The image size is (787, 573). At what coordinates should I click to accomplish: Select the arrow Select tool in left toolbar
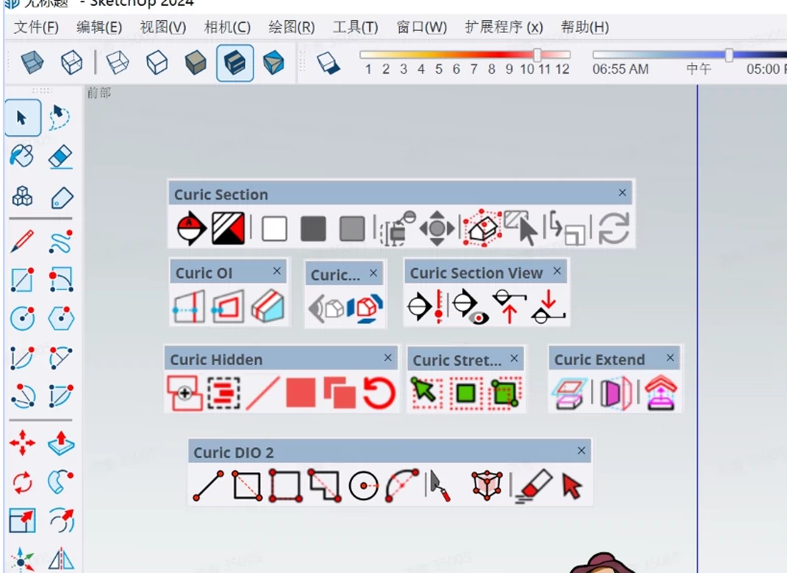(x=22, y=118)
